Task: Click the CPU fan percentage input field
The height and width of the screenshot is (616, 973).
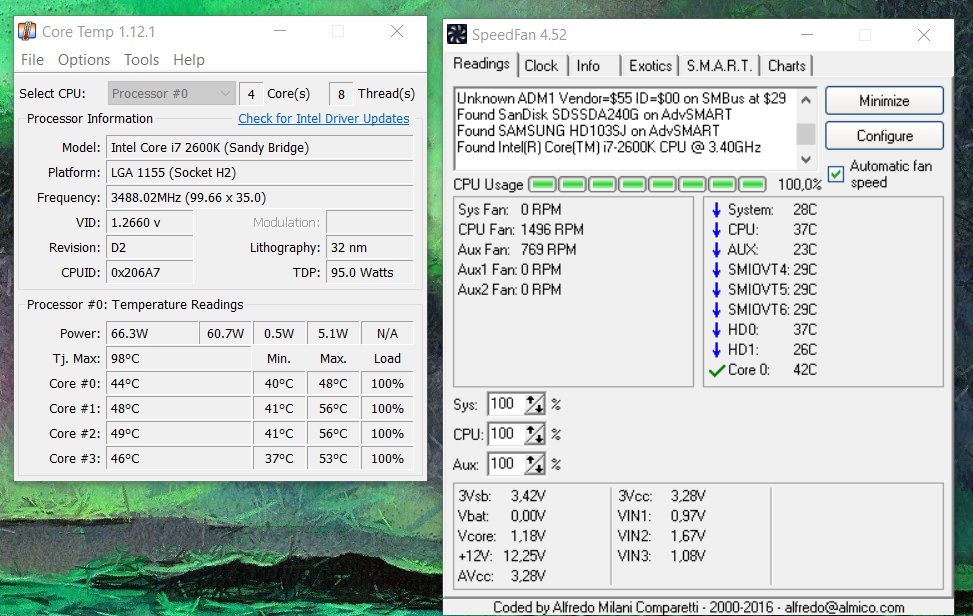Action: [x=506, y=434]
